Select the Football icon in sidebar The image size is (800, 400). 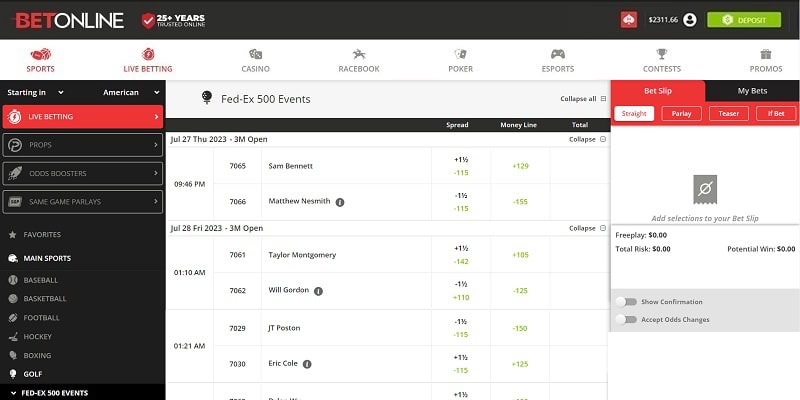tap(13, 318)
